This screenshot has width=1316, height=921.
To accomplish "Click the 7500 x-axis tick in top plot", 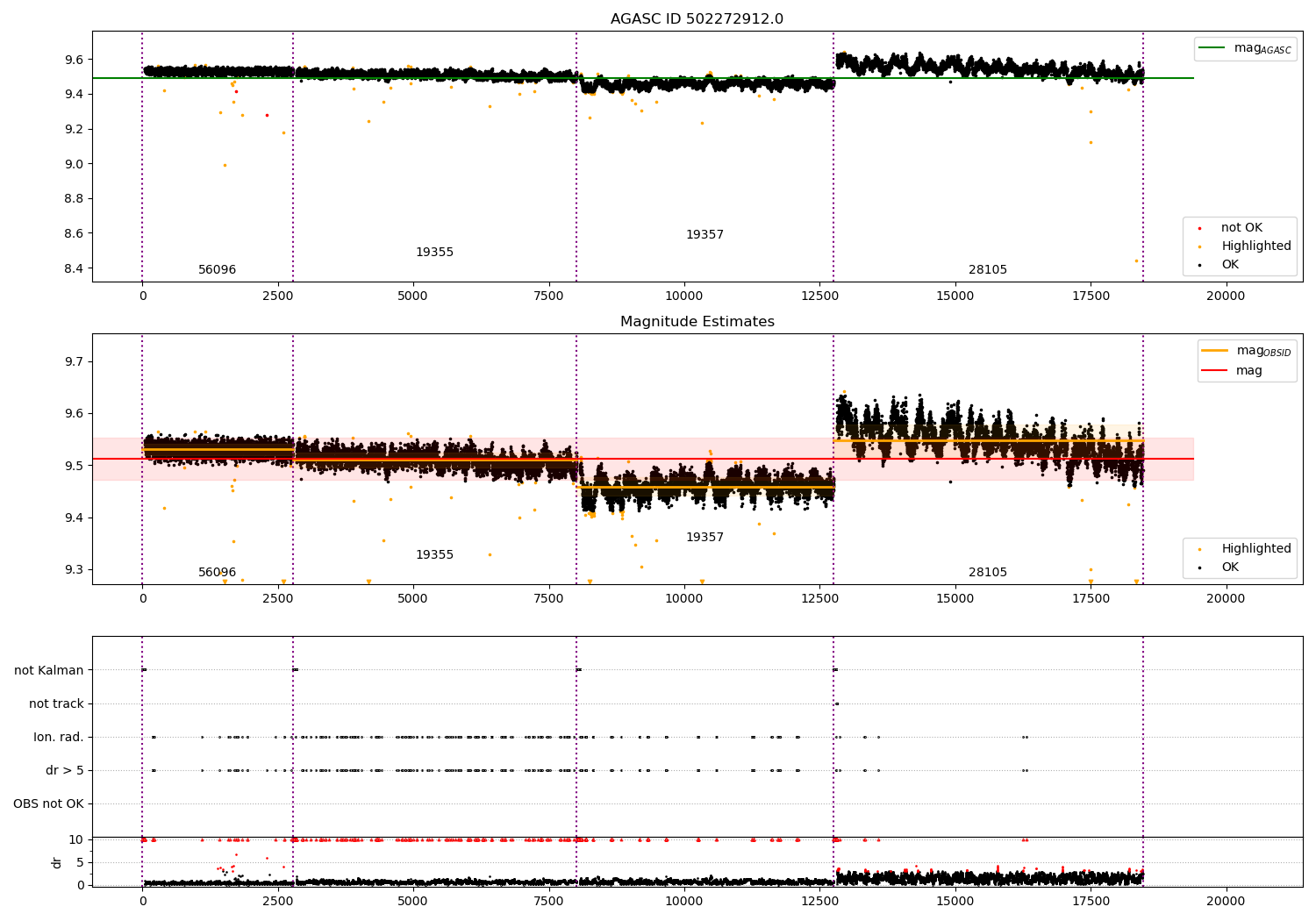I will tap(548, 296).
